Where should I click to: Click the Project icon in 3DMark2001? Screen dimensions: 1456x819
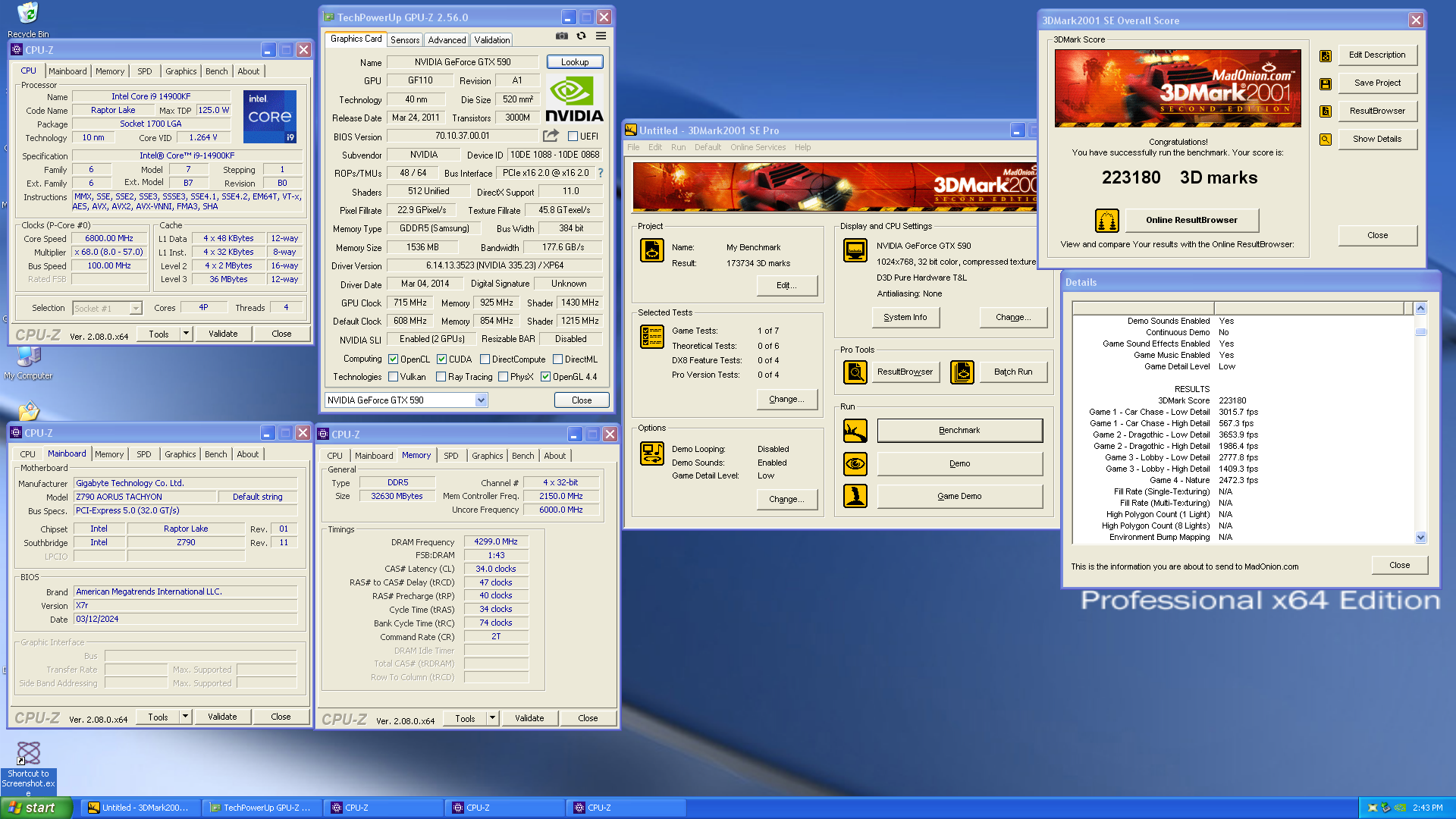click(x=652, y=249)
